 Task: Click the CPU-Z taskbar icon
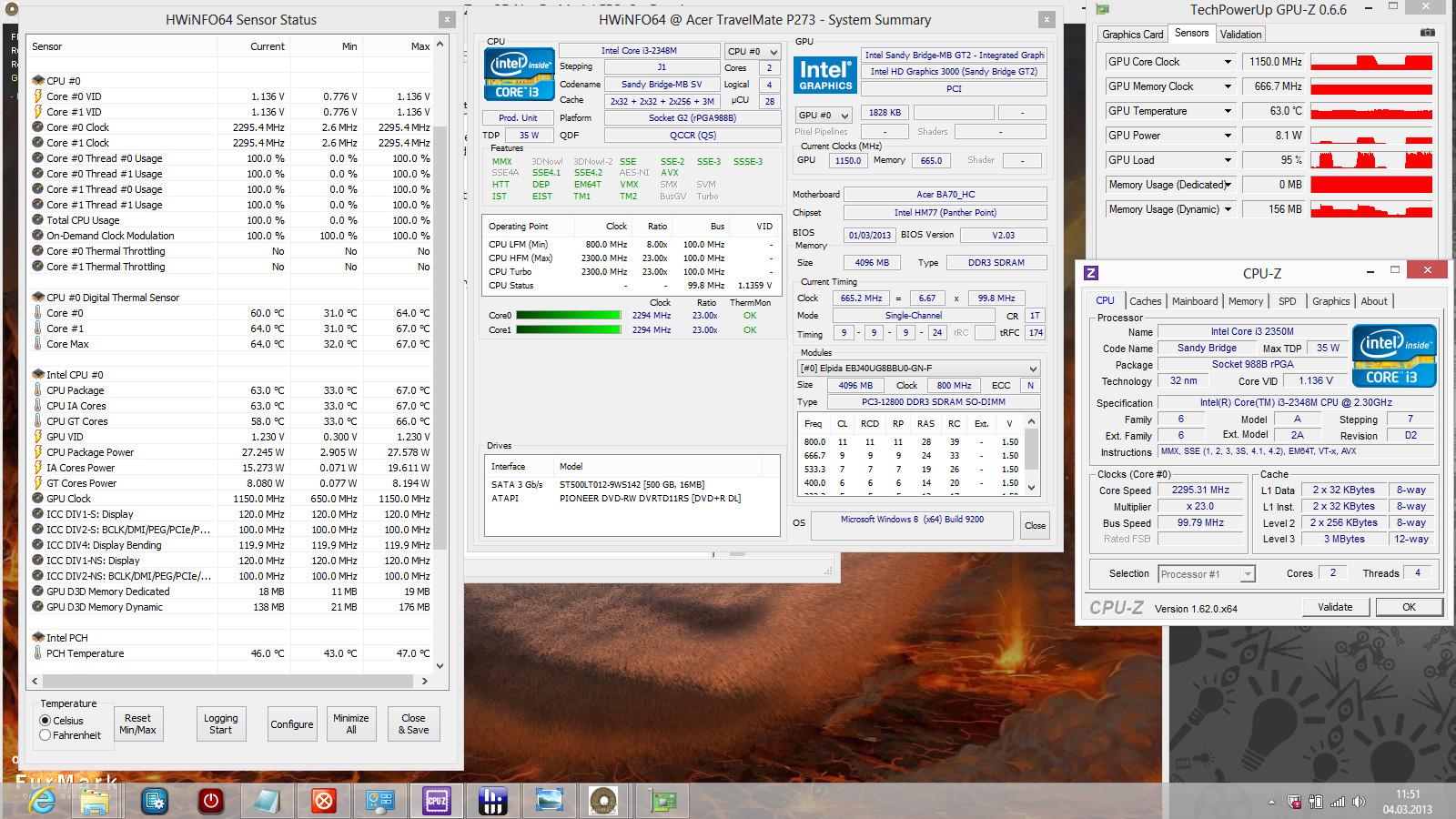point(437,801)
